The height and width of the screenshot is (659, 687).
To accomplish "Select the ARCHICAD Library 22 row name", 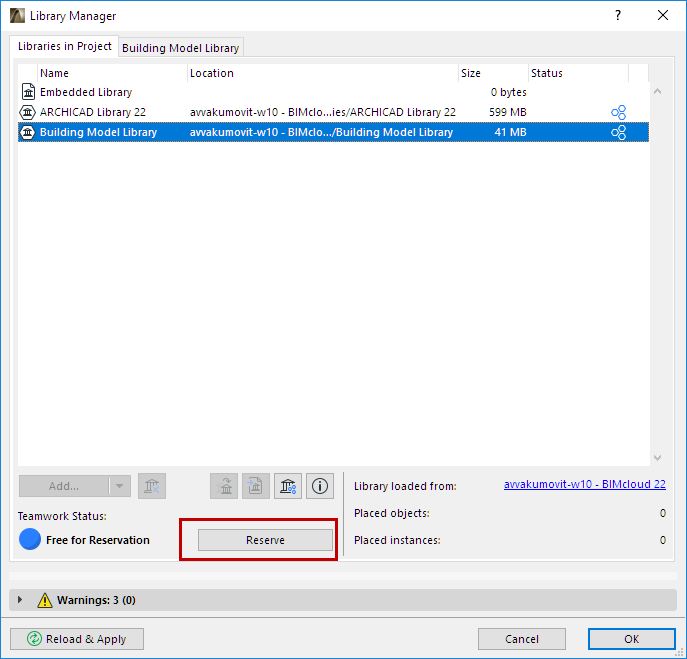I will point(93,112).
